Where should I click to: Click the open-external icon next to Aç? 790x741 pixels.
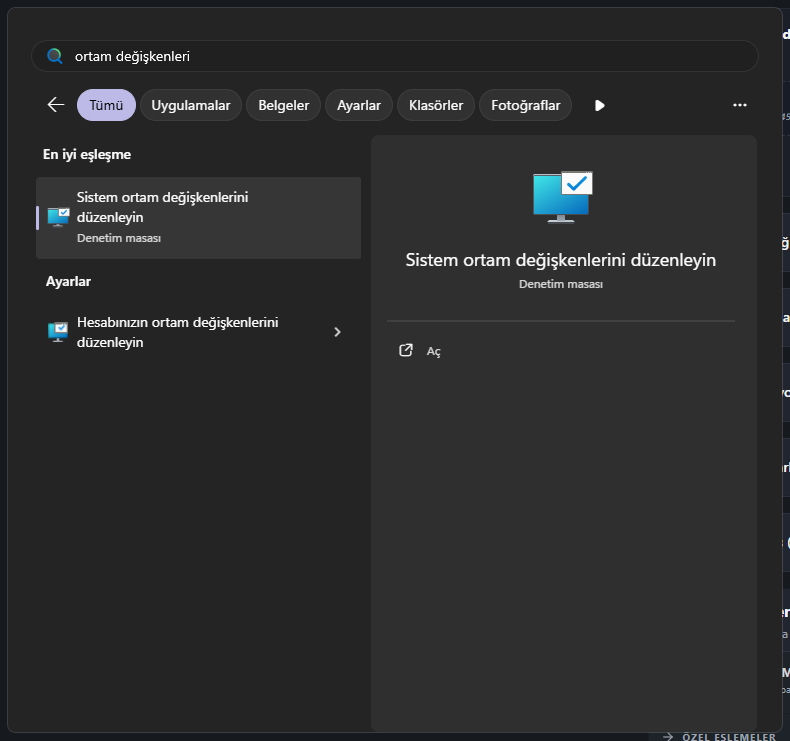406,351
